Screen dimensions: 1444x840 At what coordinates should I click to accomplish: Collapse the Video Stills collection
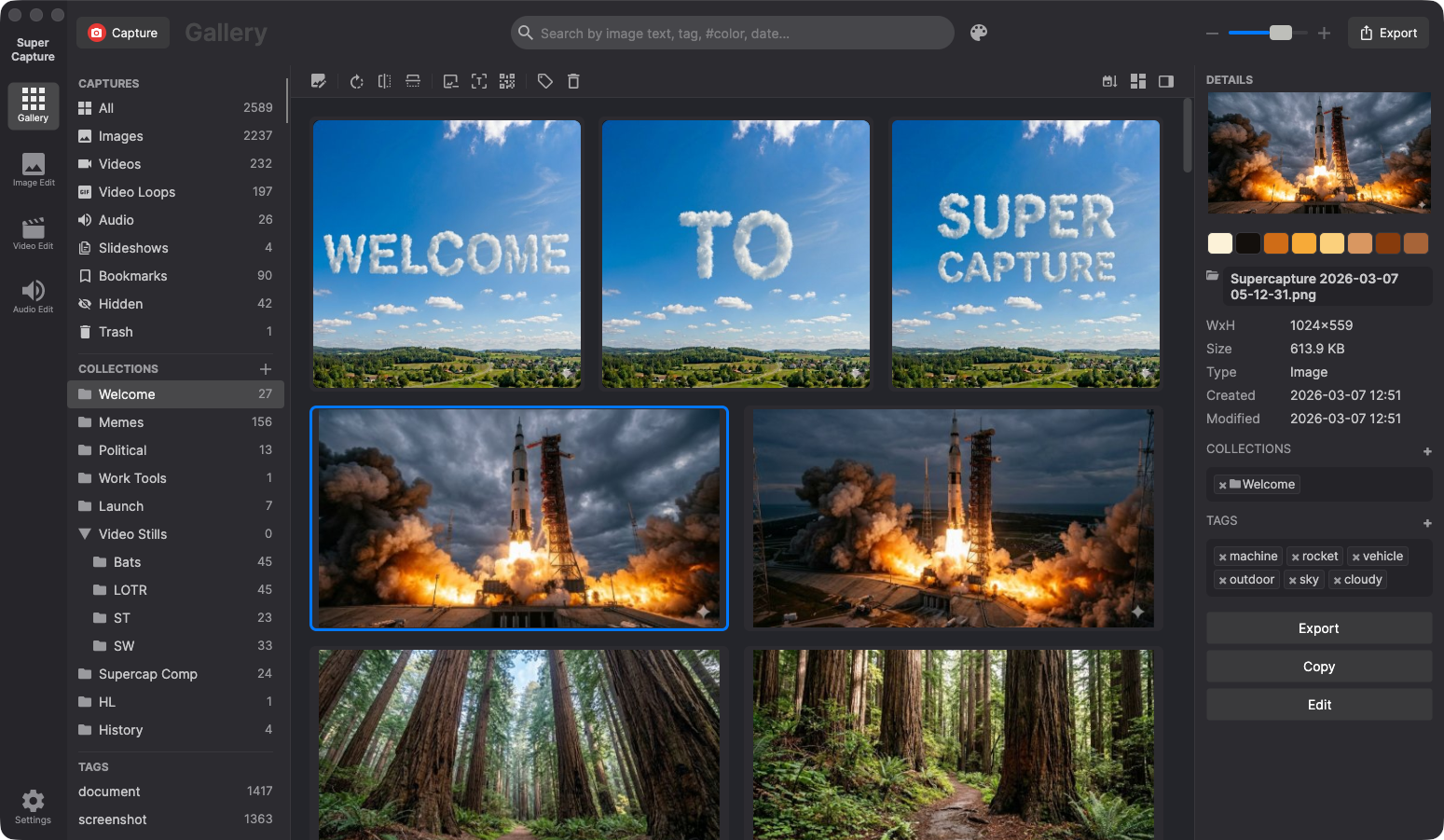point(87,533)
